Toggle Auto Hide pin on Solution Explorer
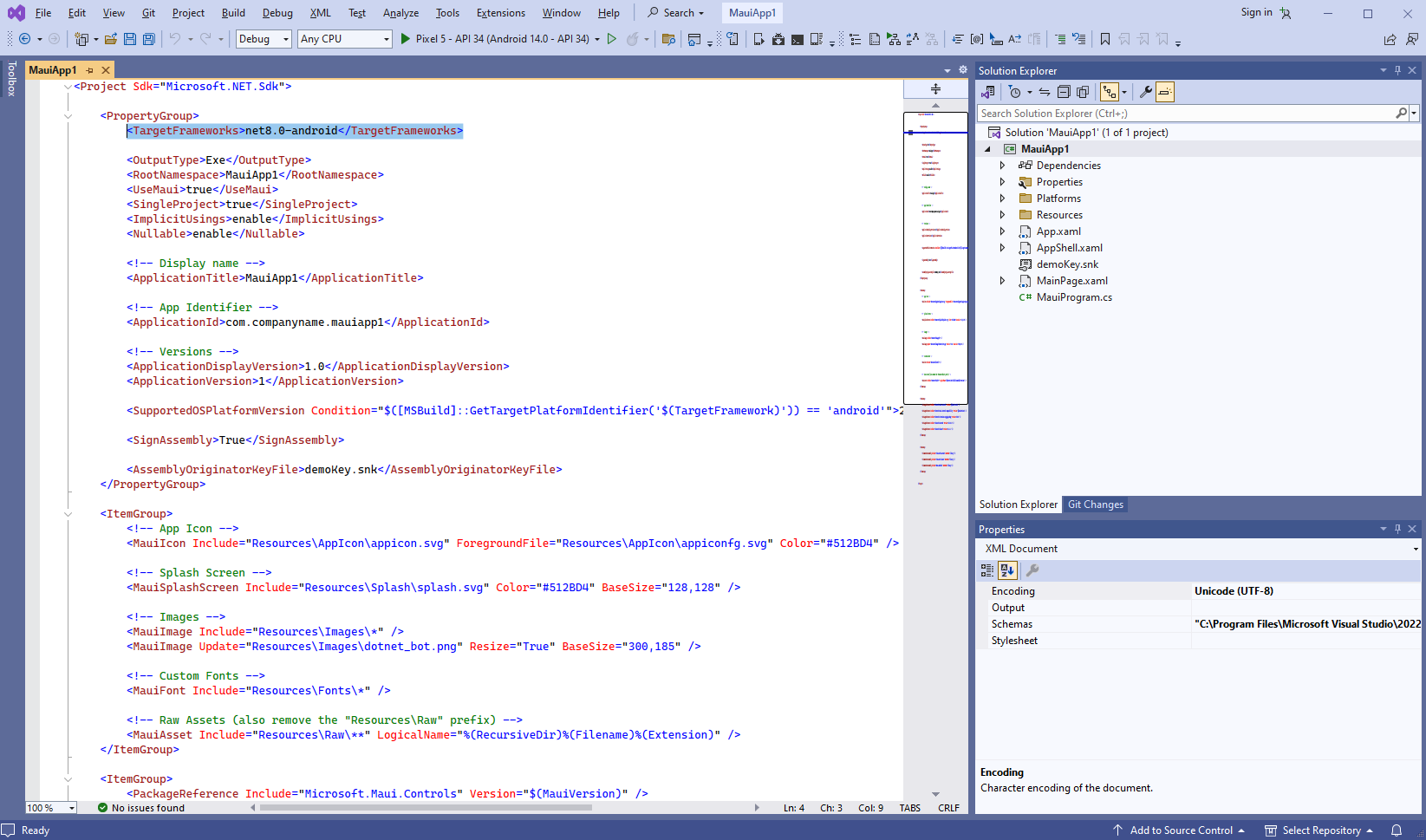Viewport: 1426px width, 840px height. click(x=1398, y=70)
